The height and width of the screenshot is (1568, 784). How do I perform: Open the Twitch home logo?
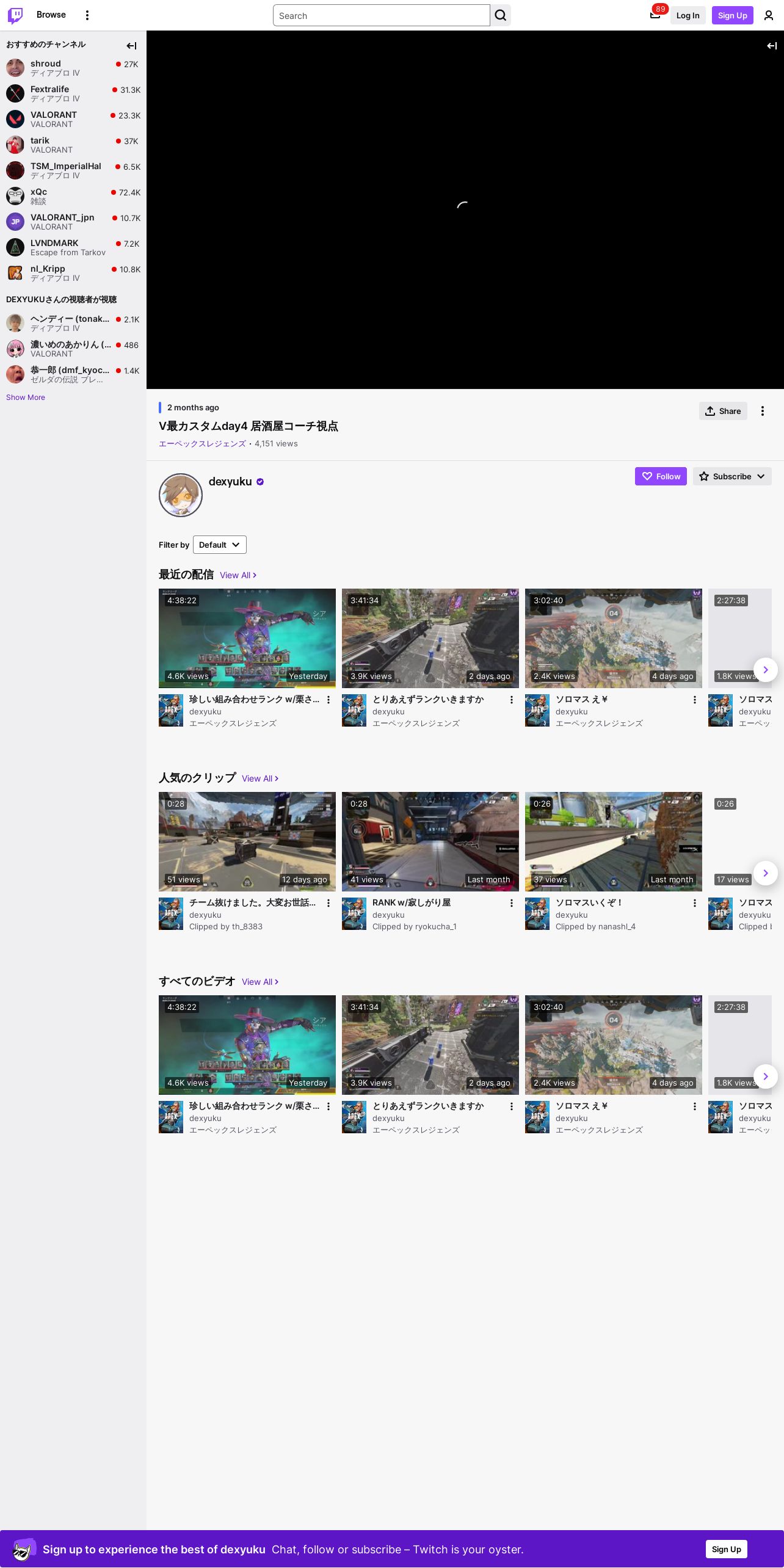coord(15,15)
